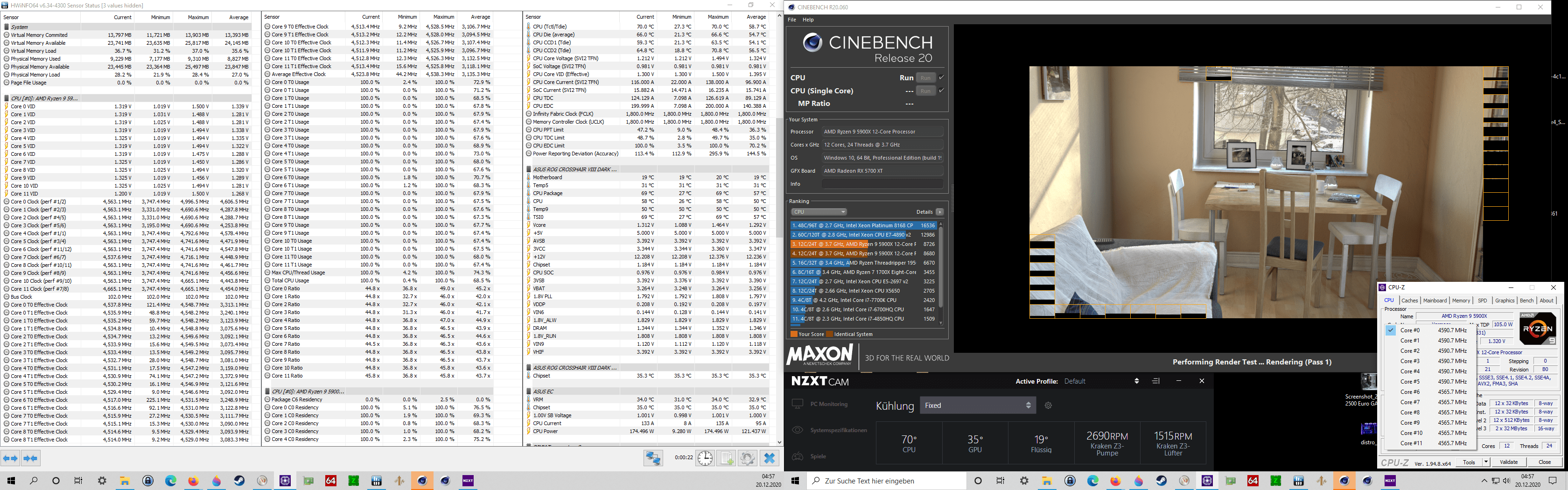Select Core #6 in CPU-Z core menu
The image size is (1568, 490).
coord(1429,392)
